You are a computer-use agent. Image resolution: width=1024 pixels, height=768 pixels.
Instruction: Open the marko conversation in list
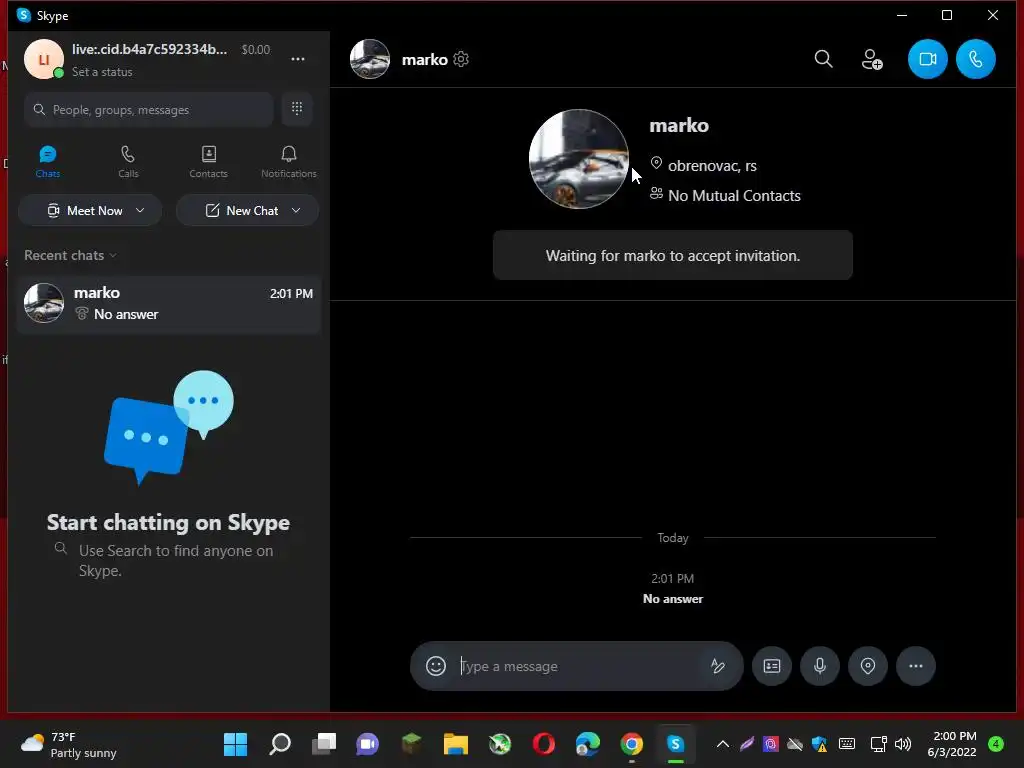pyautogui.click(x=168, y=304)
